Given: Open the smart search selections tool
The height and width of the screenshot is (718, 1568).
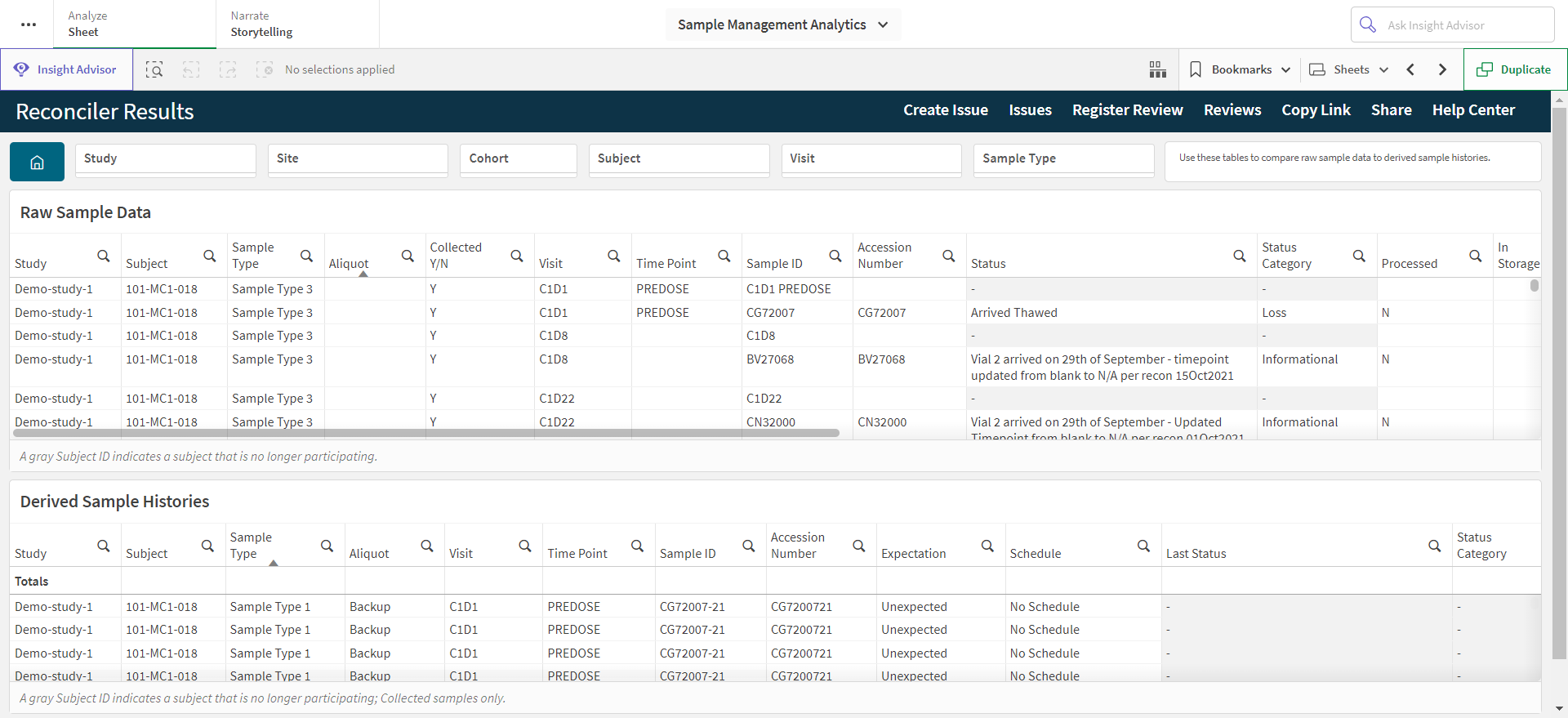Looking at the screenshot, I should point(154,69).
